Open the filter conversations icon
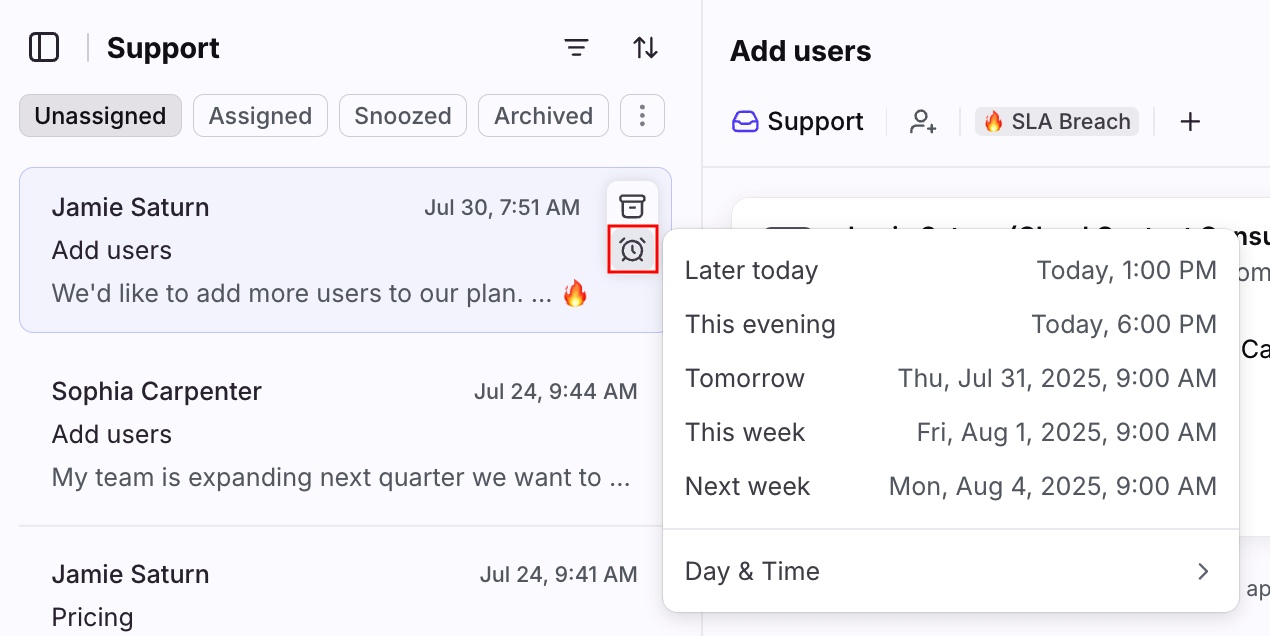 click(576, 47)
